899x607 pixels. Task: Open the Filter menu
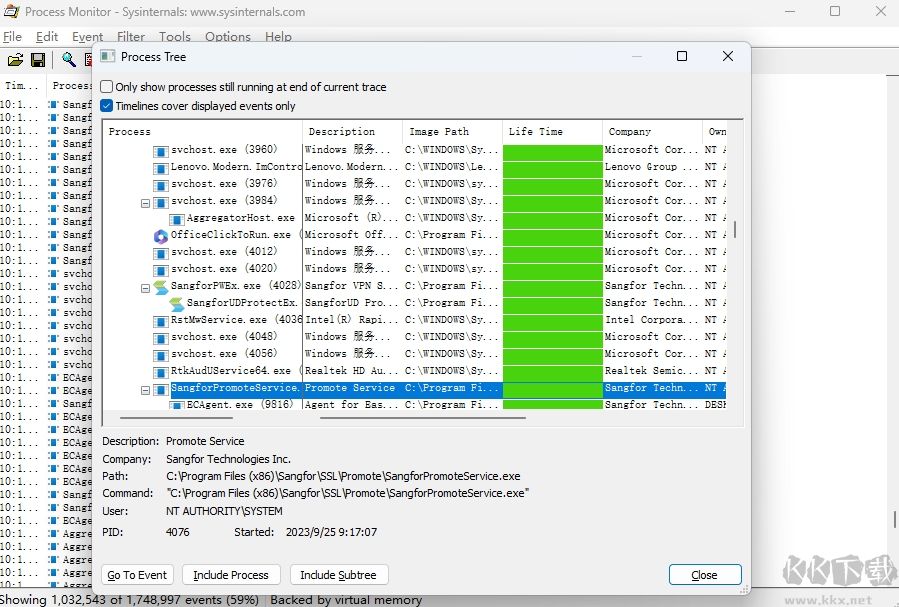(131, 37)
